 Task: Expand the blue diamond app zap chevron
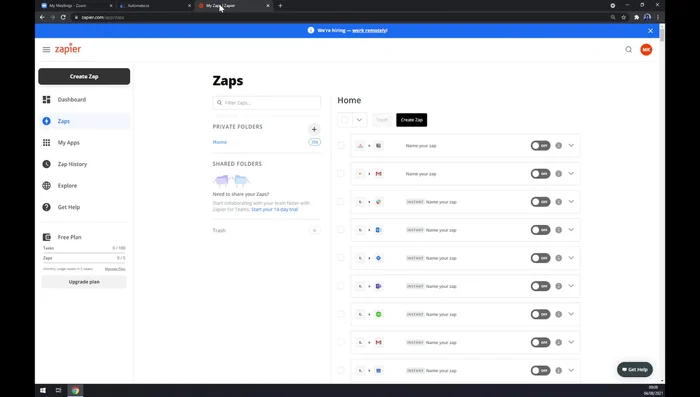point(571,258)
